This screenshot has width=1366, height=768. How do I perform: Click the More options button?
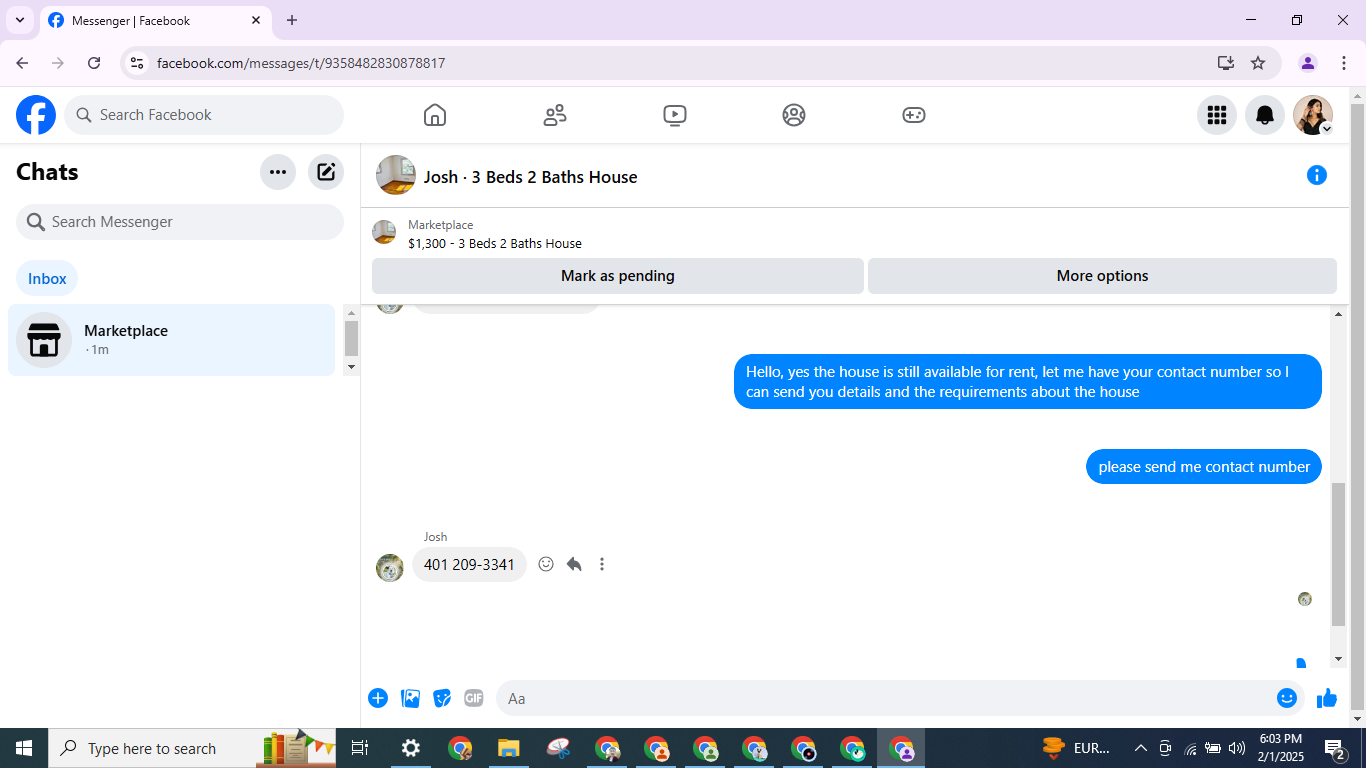pos(1102,276)
